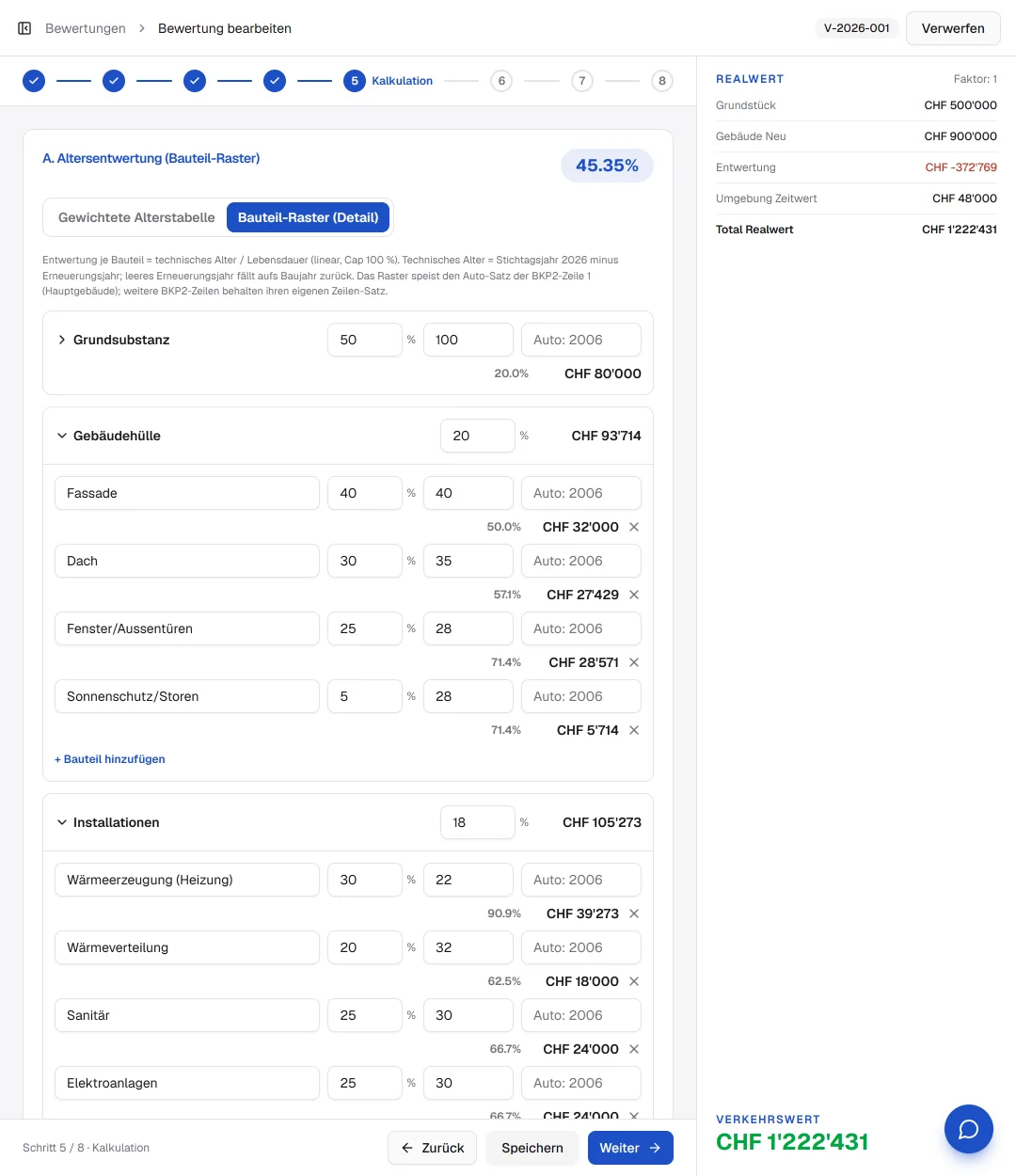
Task: Click 'Faktor: 1' text
Action: tap(976, 79)
